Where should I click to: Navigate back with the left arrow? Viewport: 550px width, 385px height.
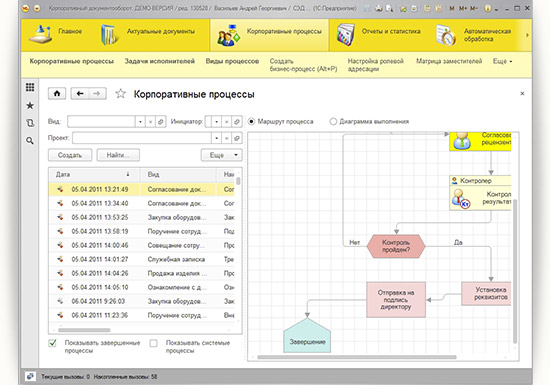tap(80, 94)
